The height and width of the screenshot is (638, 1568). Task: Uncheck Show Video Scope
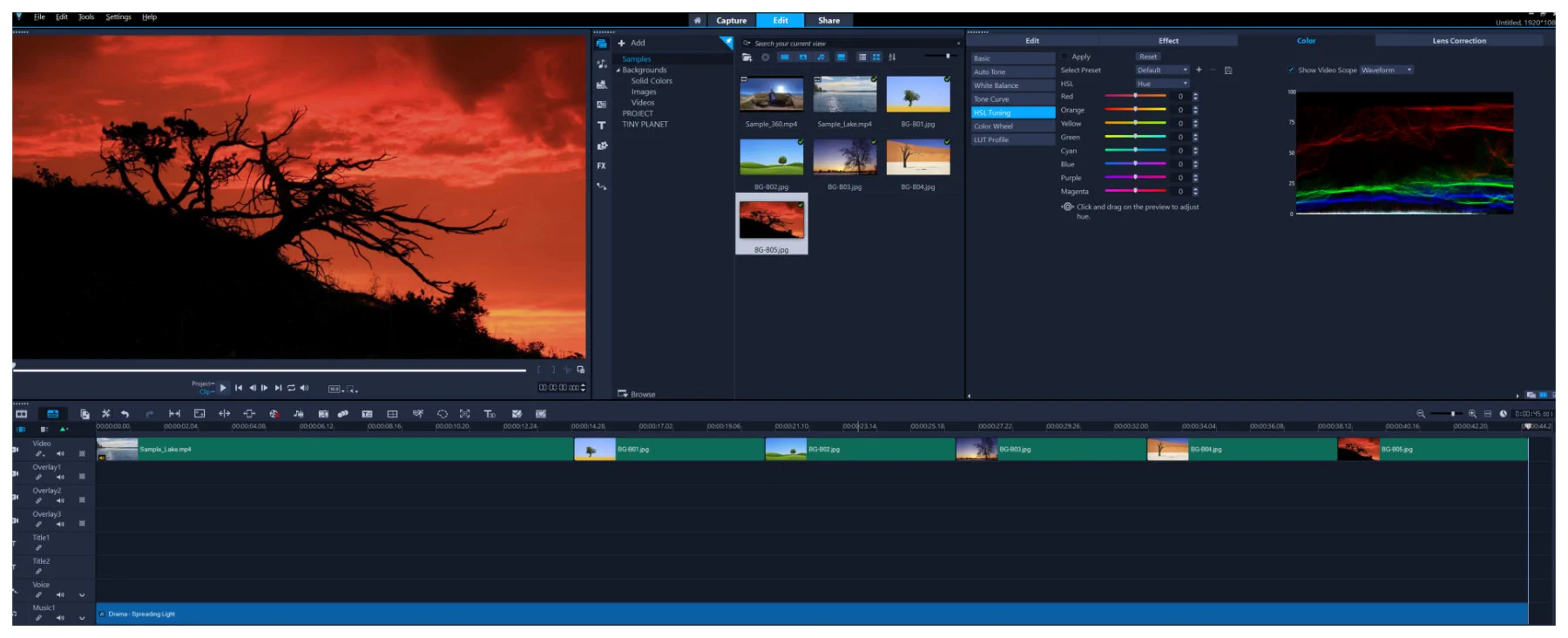[x=1291, y=71]
